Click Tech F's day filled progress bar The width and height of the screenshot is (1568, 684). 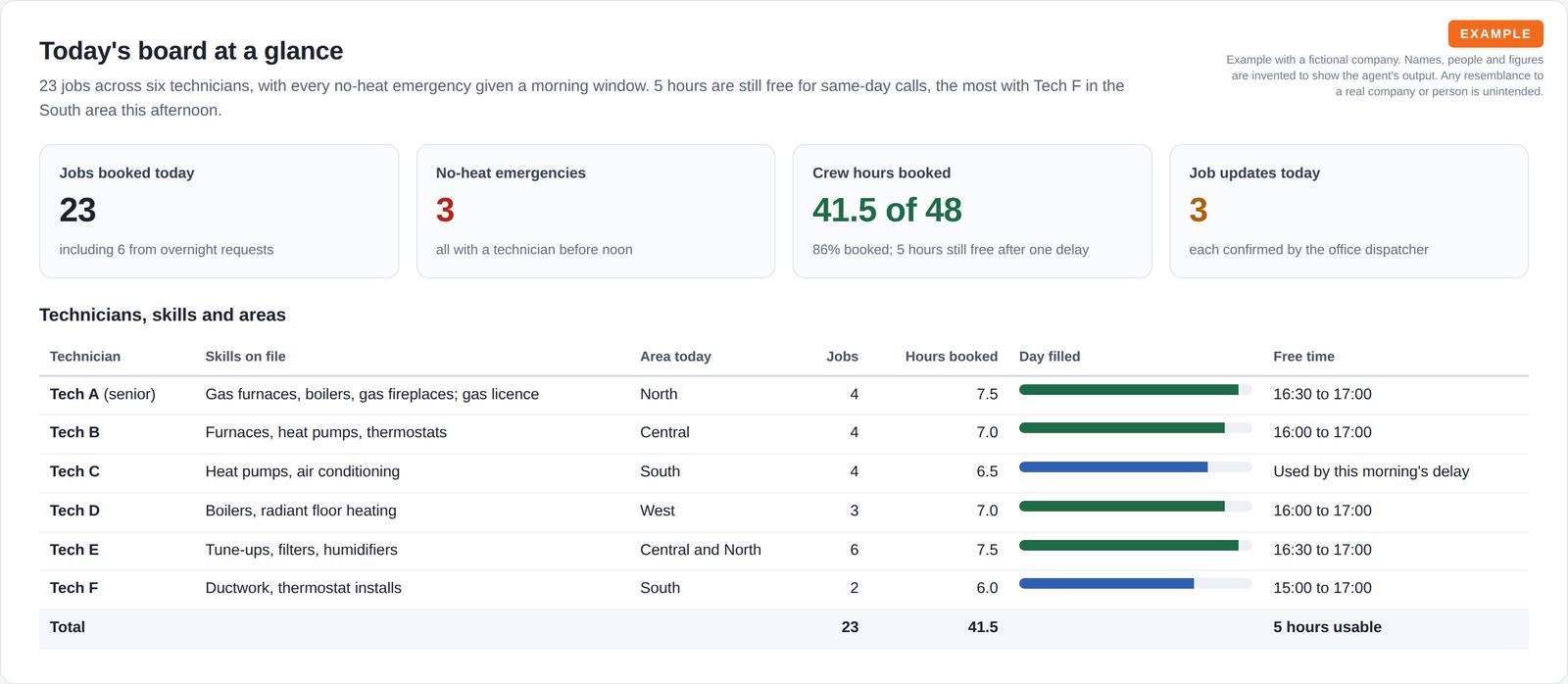tap(1135, 584)
